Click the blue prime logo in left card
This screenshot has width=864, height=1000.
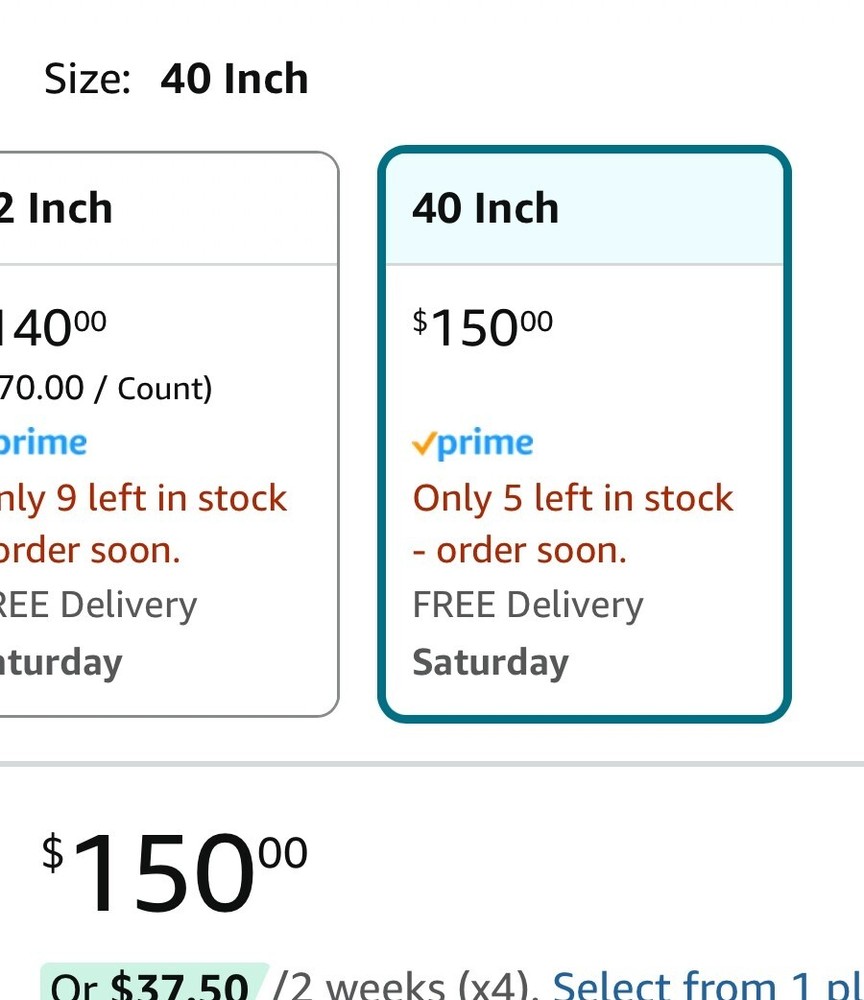pyautogui.click(x=44, y=443)
